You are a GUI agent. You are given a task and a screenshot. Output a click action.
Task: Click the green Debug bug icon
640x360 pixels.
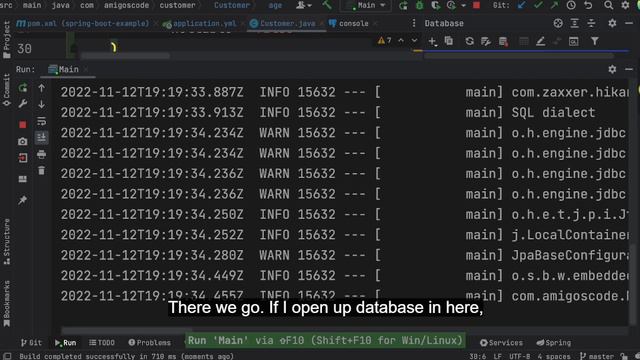[x=420, y=5]
